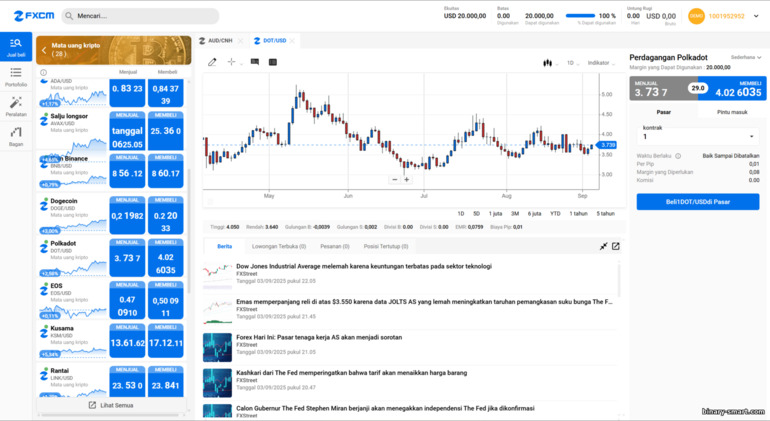Click Beli 1 DOT/USD di Pasar button
Image resolution: width=770 pixels, height=421 pixels.
click(698, 202)
